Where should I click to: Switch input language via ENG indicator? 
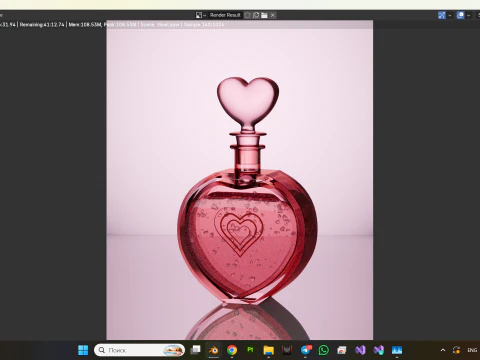point(472,350)
